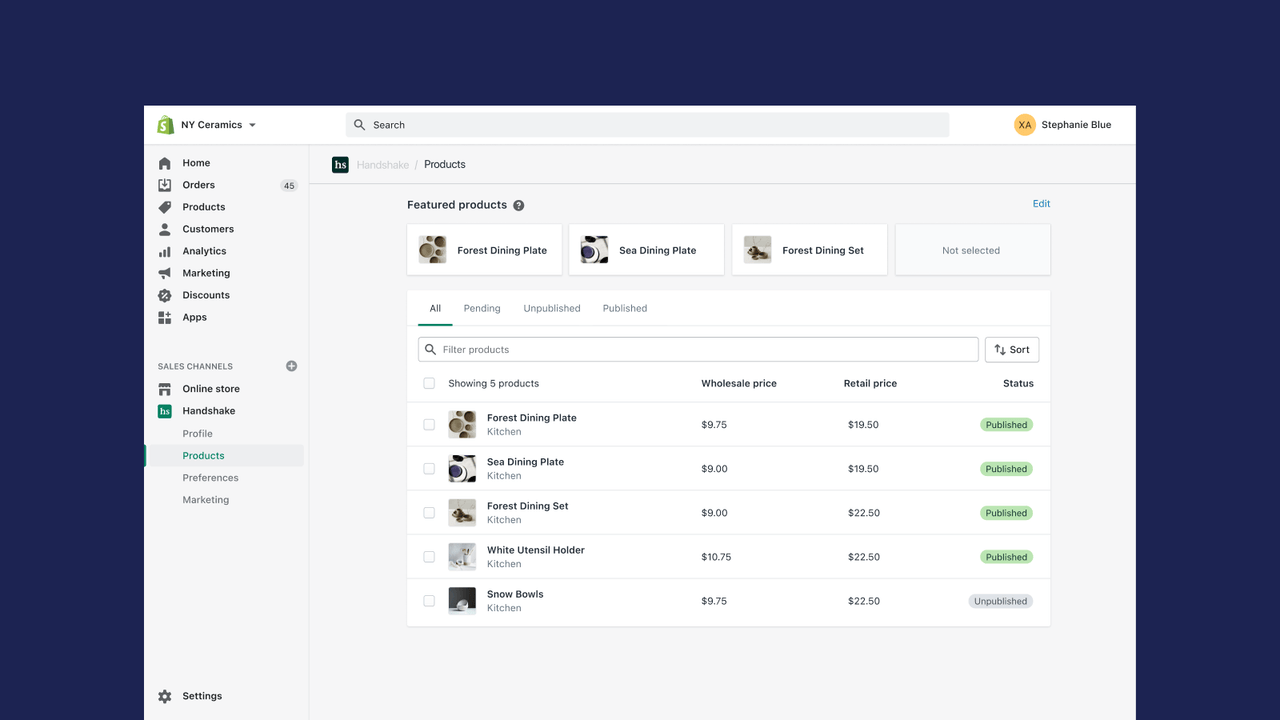Image resolution: width=1280 pixels, height=720 pixels.
Task: Select the Customers icon in the sidebar
Action: (165, 228)
